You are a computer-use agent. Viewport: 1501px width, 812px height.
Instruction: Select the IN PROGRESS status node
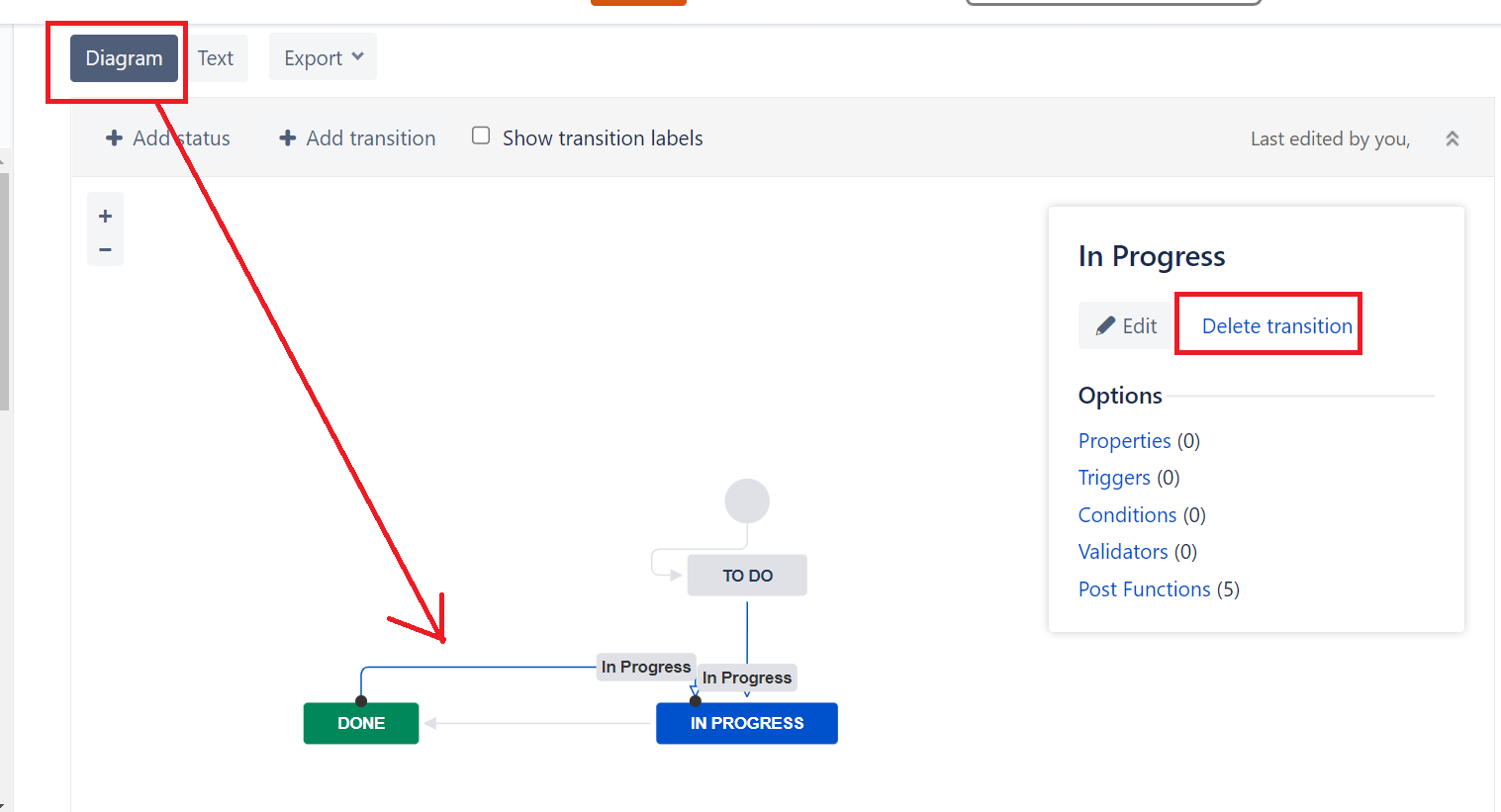[746, 723]
